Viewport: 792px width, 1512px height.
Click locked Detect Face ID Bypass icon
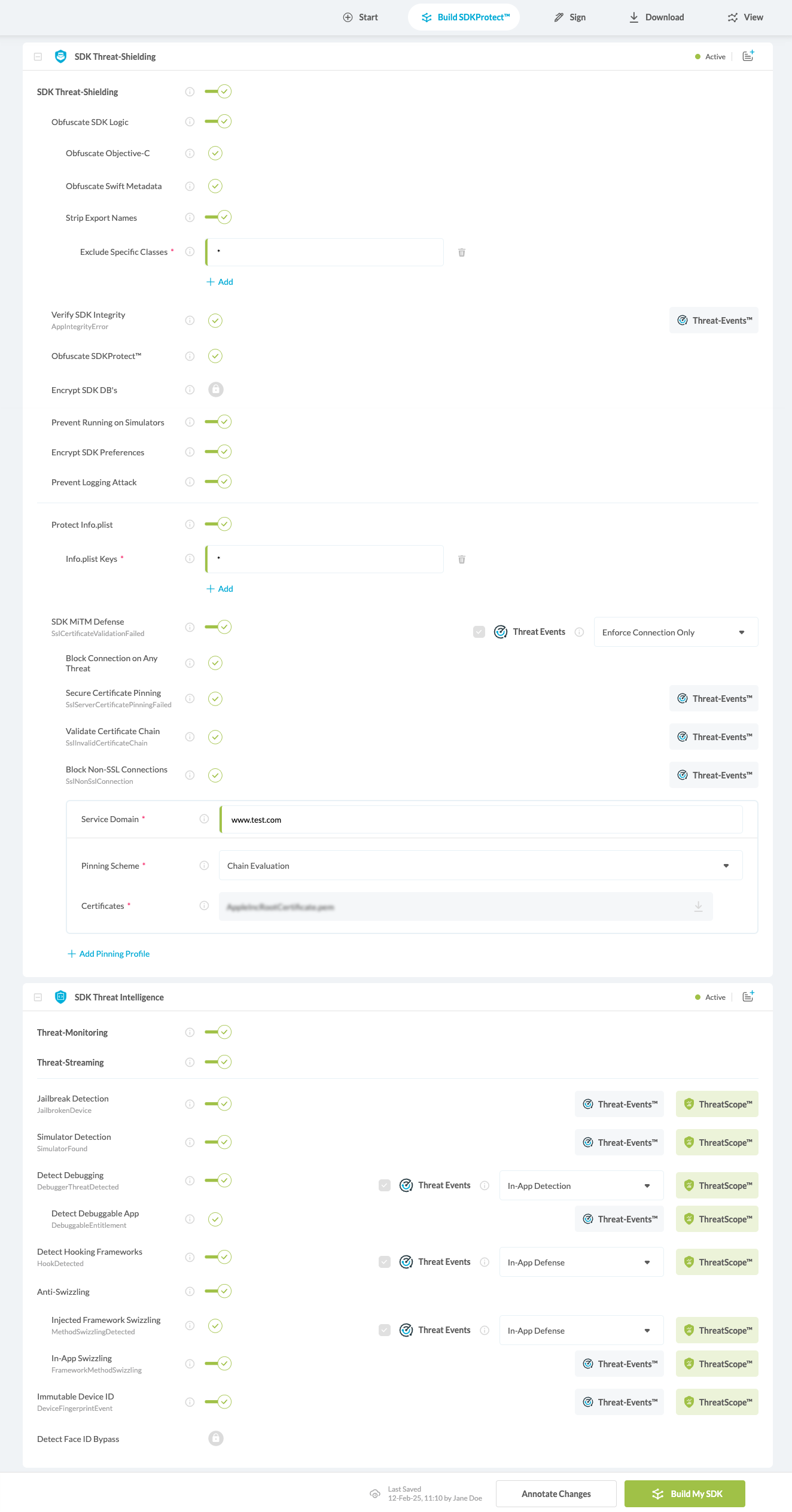(x=215, y=1438)
